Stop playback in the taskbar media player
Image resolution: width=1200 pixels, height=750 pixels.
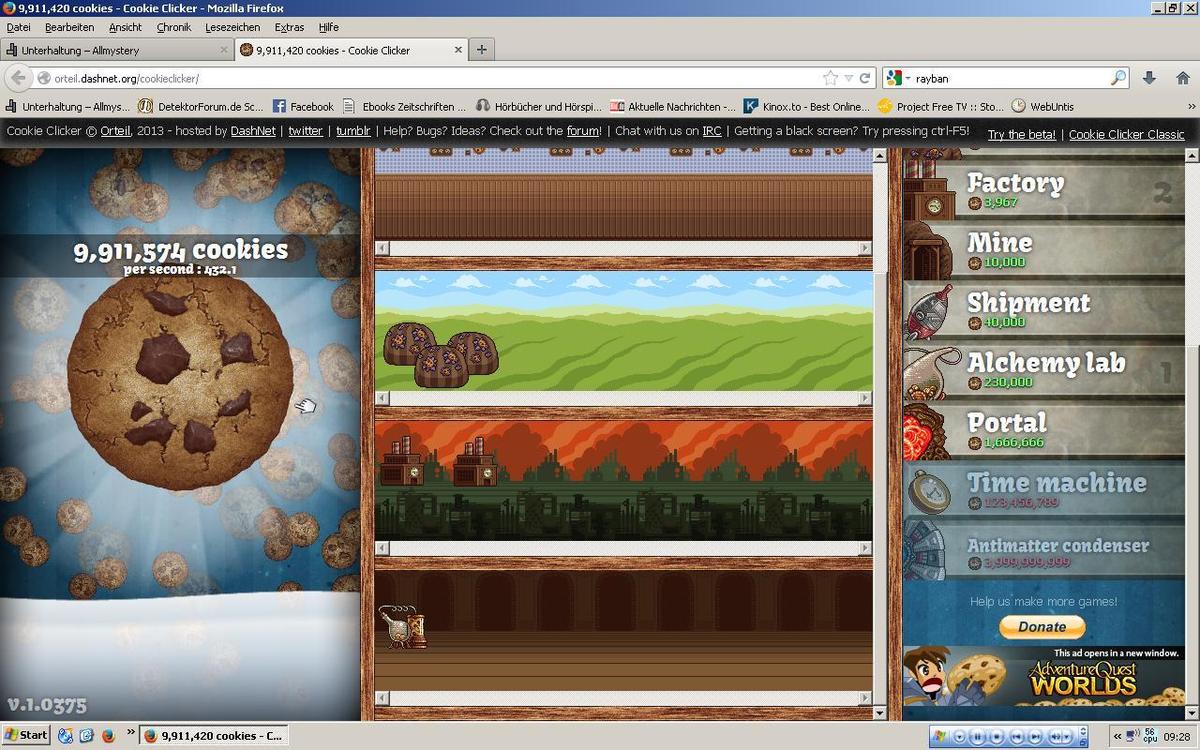[x=998, y=736]
